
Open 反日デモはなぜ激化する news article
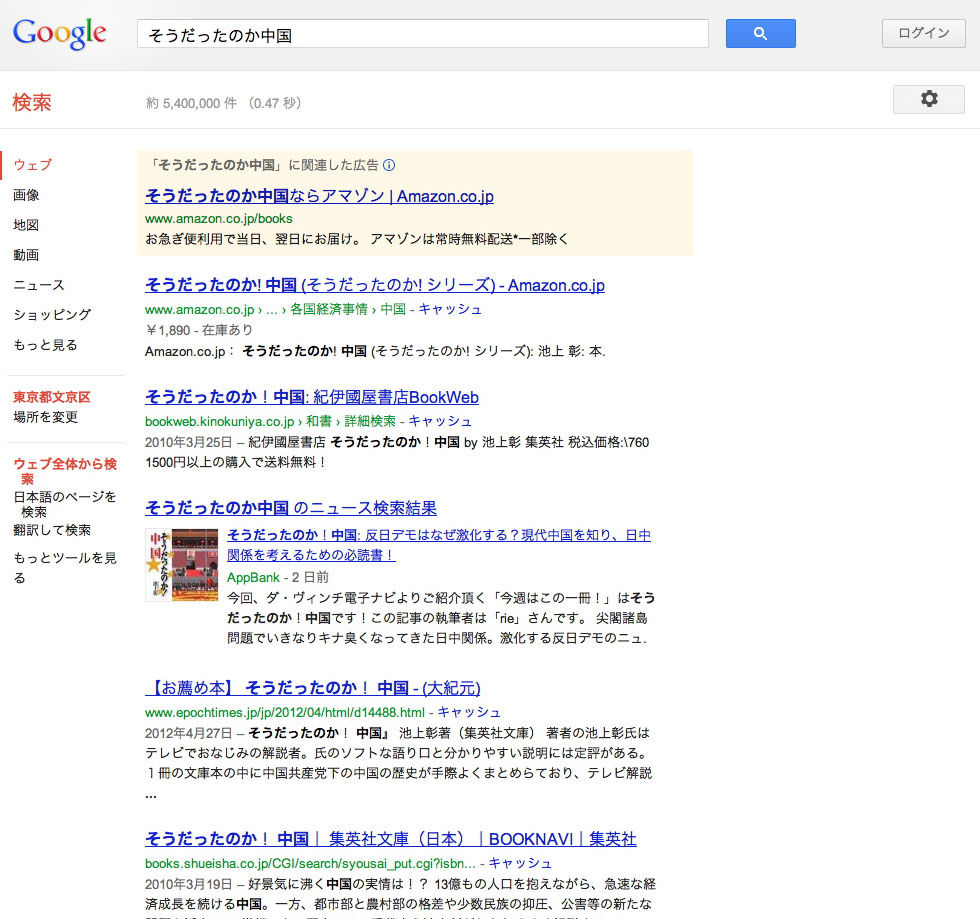click(439, 545)
